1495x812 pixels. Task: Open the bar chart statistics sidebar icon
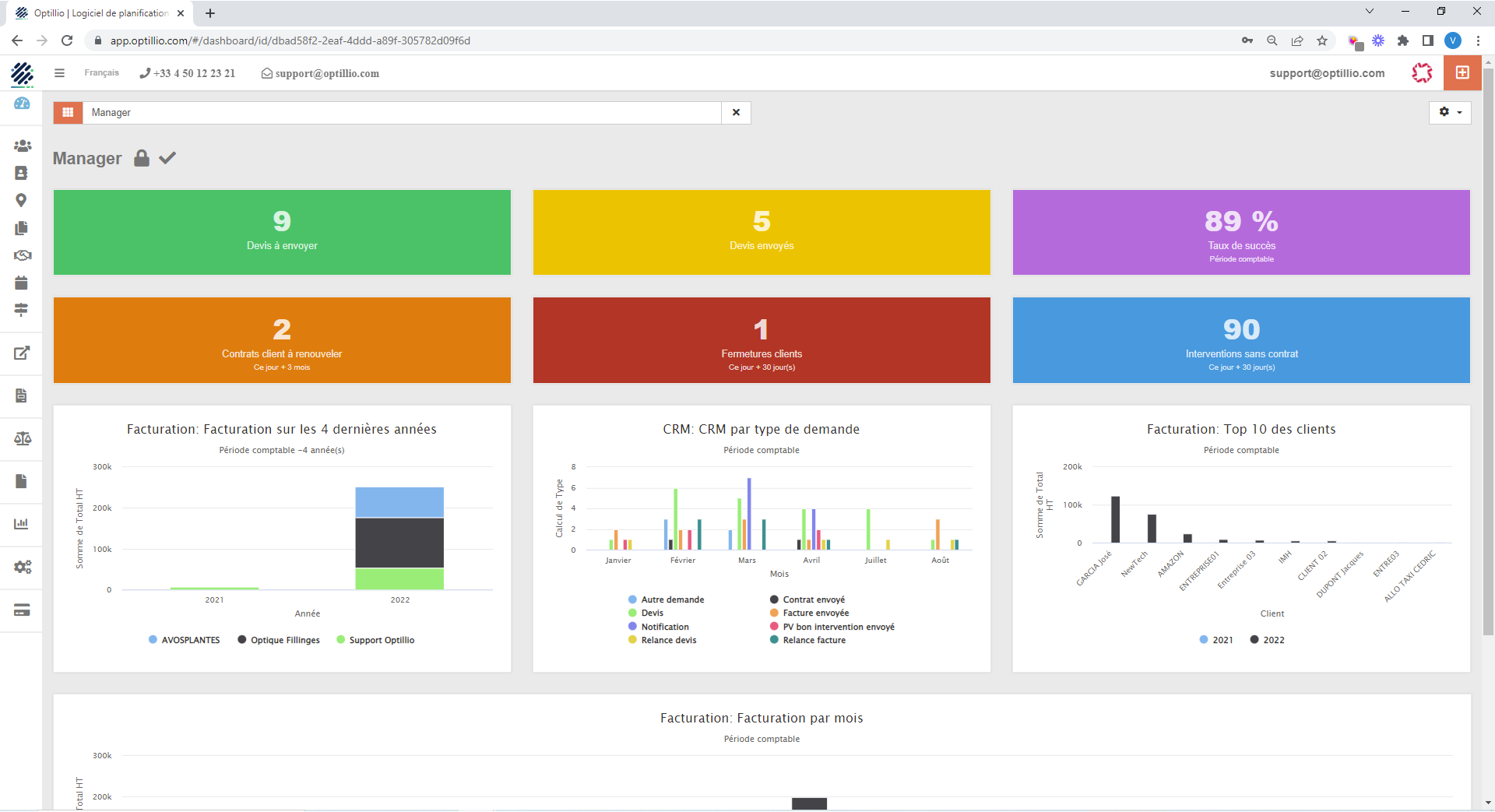point(21,523)
